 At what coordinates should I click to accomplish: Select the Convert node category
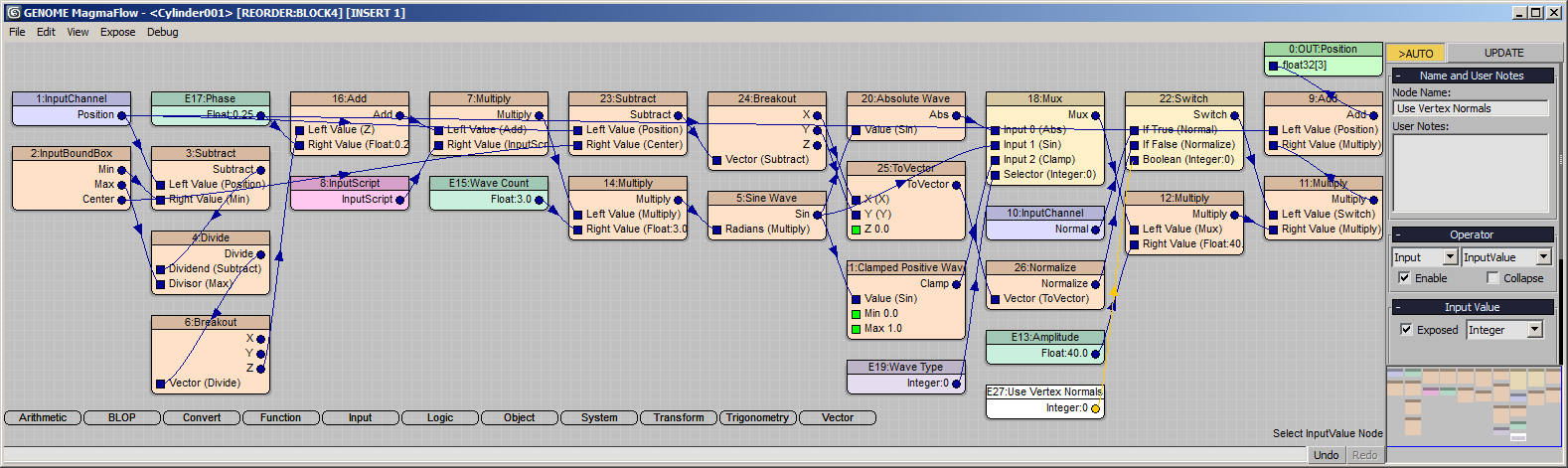tap(202, 418)
